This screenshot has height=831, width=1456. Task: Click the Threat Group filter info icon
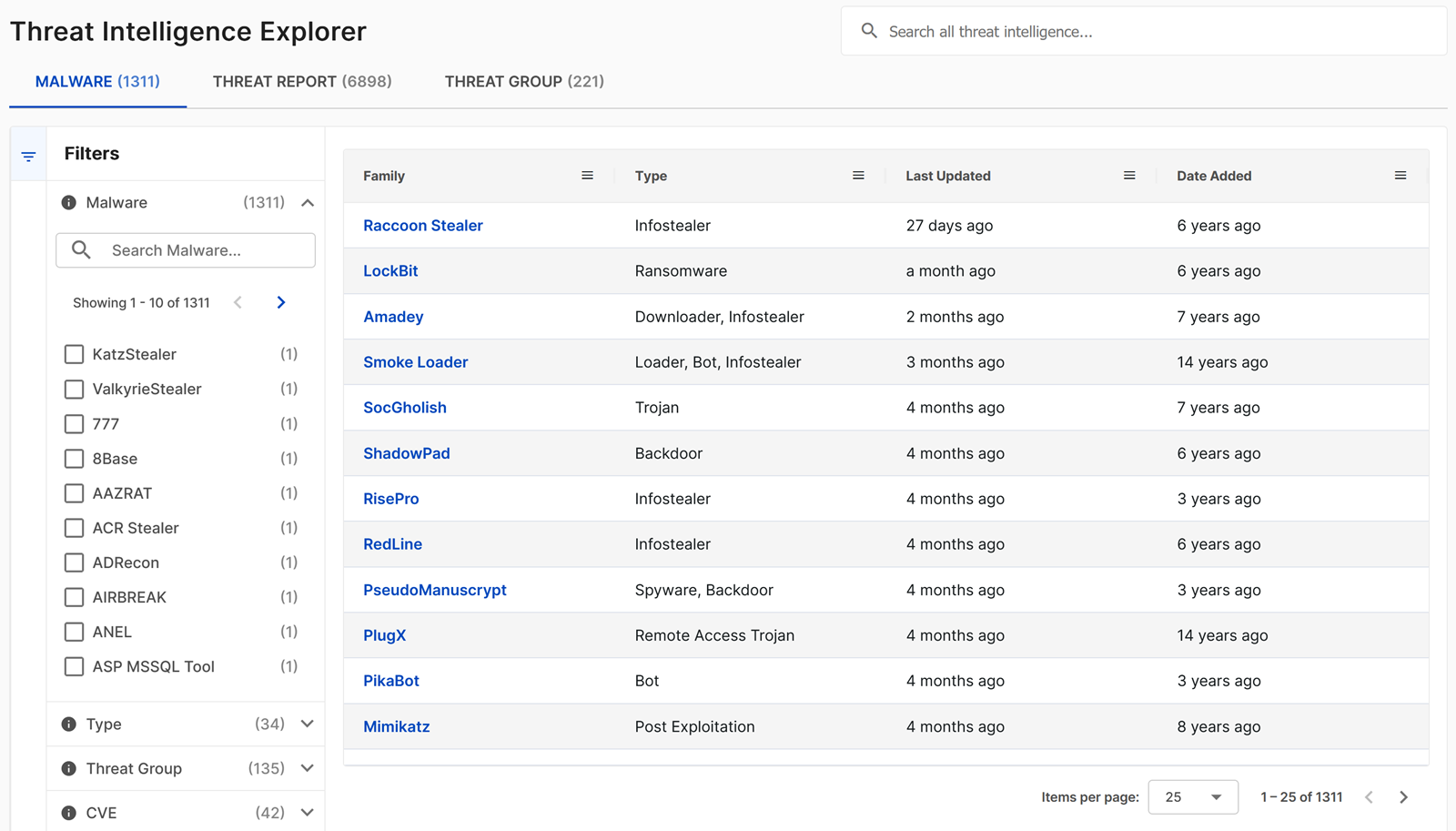click(x=69, y=768)
